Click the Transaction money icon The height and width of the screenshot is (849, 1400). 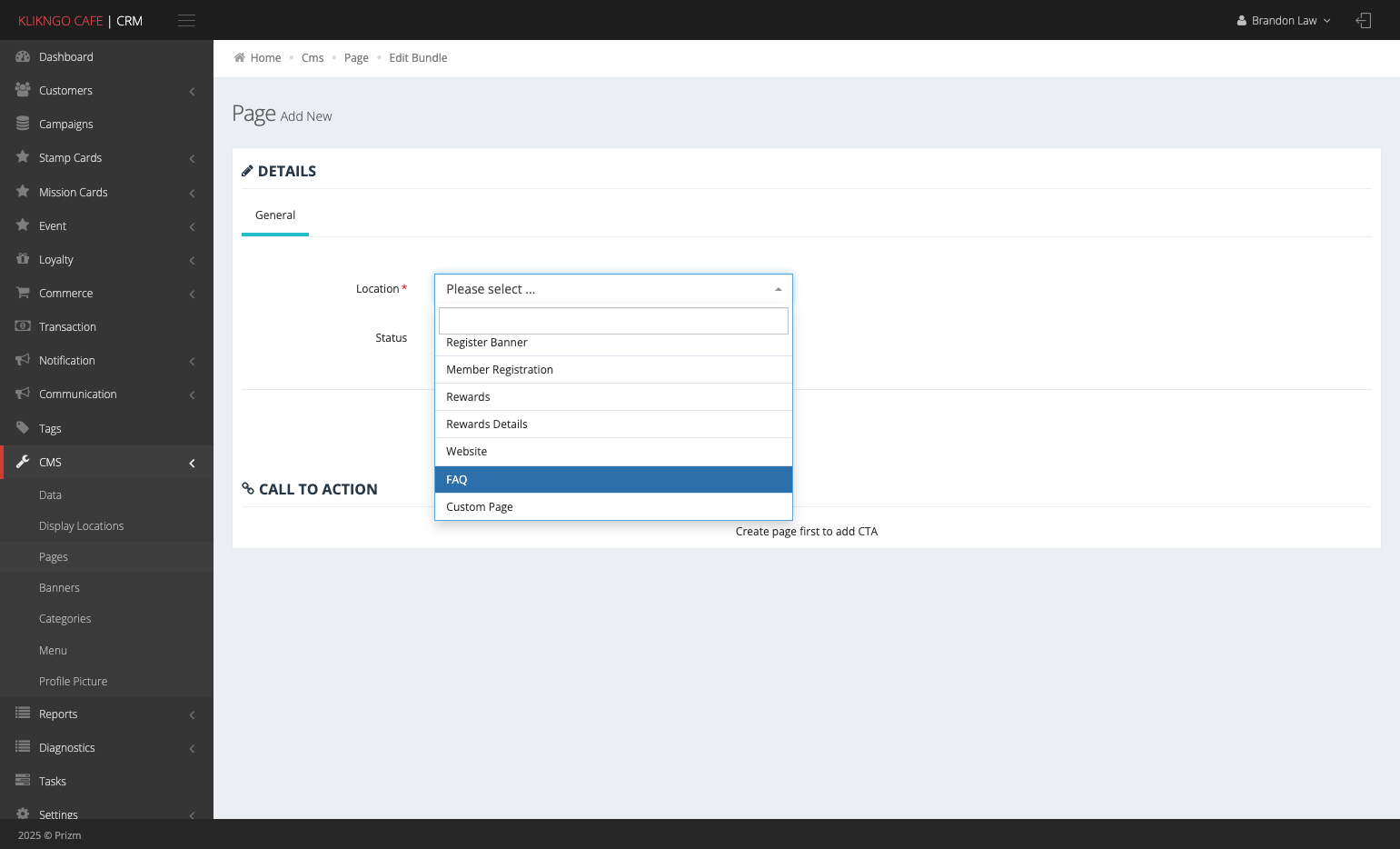(x=23, y=326)
